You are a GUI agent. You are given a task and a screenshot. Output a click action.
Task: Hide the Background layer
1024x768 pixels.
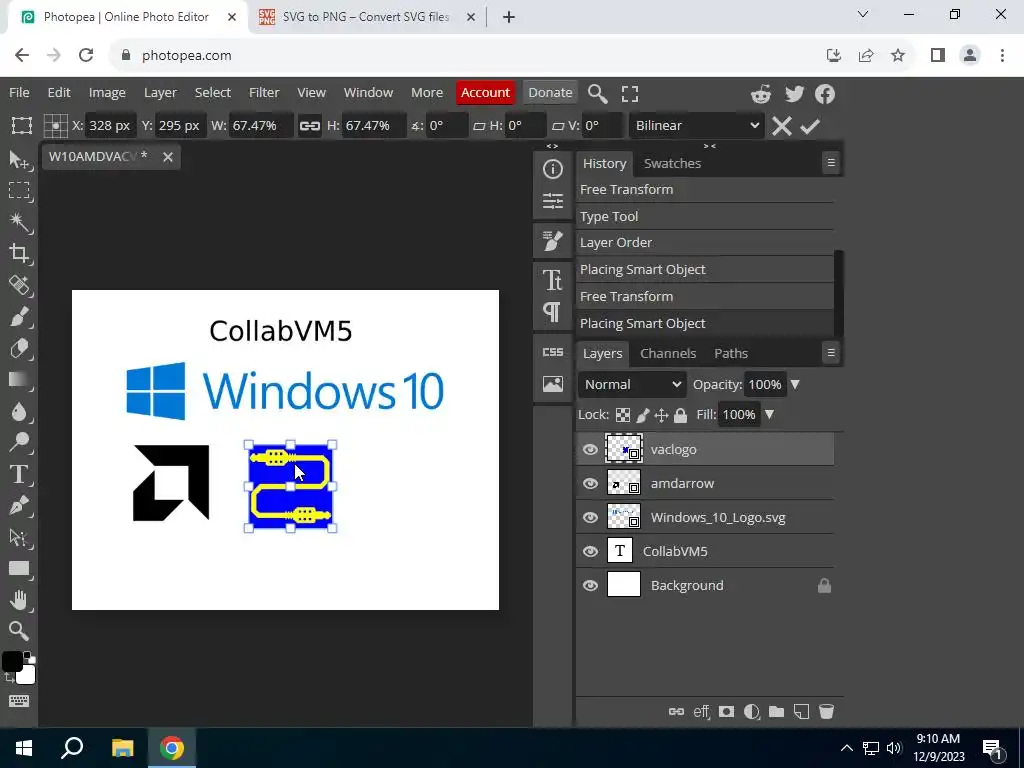590,585
